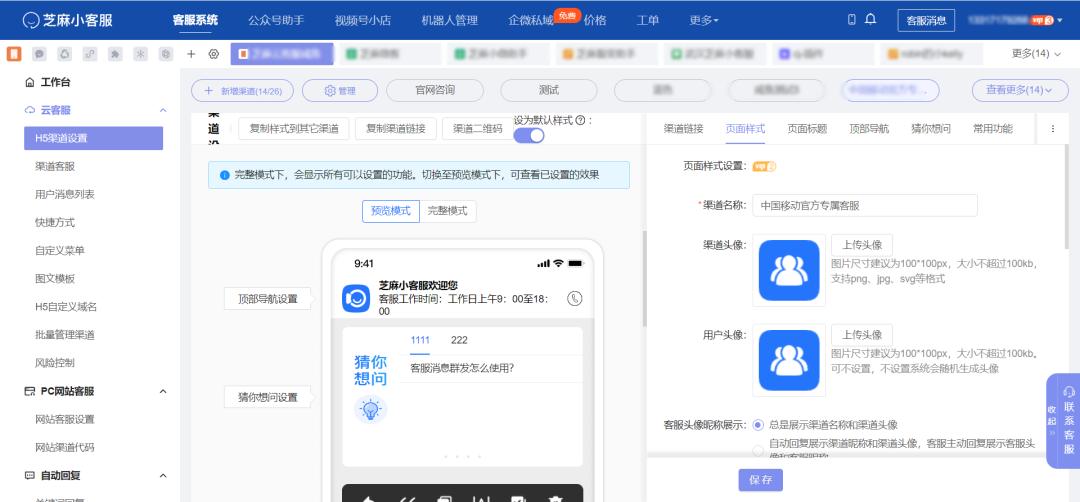Screen dimensions: 1080x502
Task: Open 查看更多(14) dropdown
Action: (x=1018, y=90)
